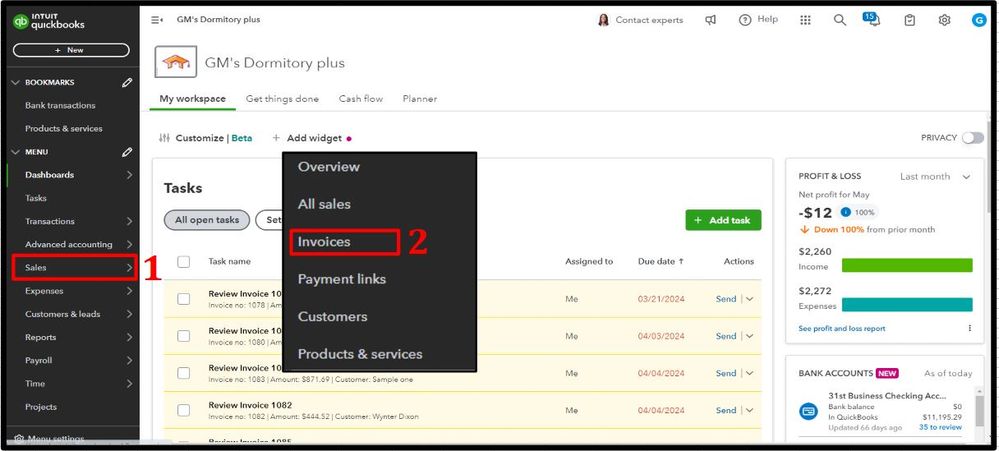Expand the Advanced accounting submenu arrow
Viewport: 999px width, 451px height.
129,245
